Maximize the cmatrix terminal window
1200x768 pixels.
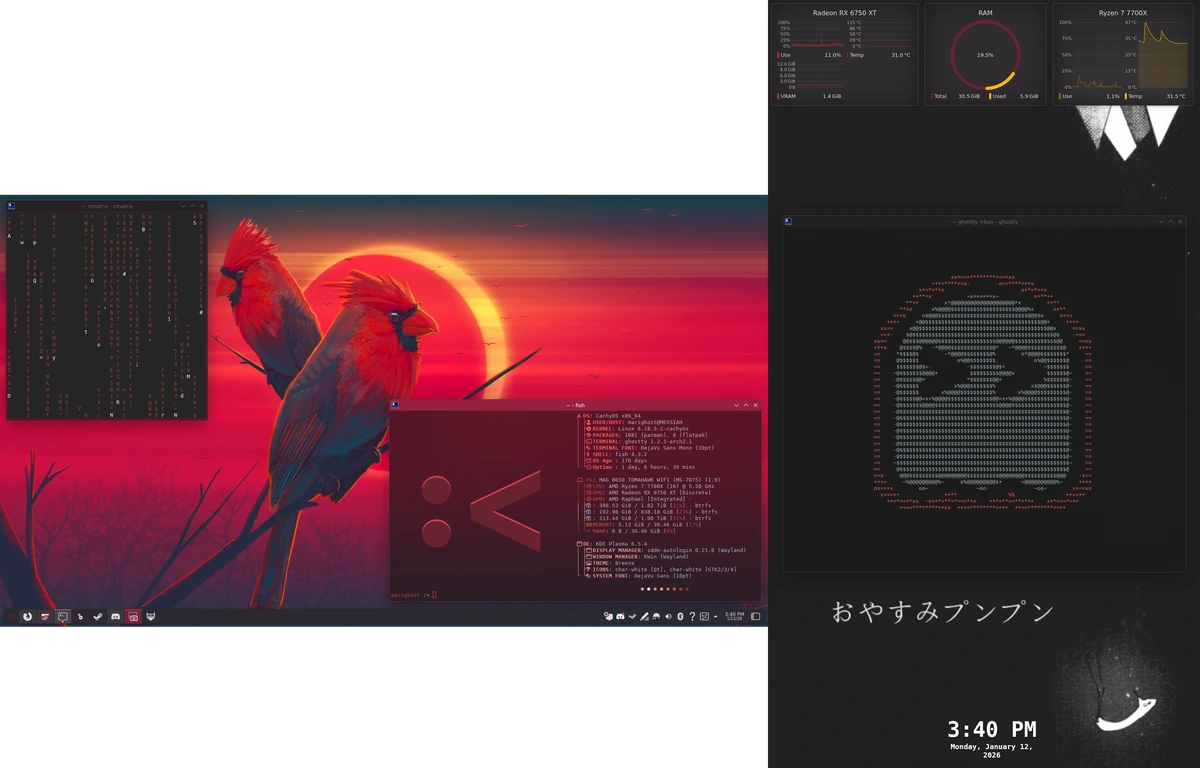[x=192, y=206]
